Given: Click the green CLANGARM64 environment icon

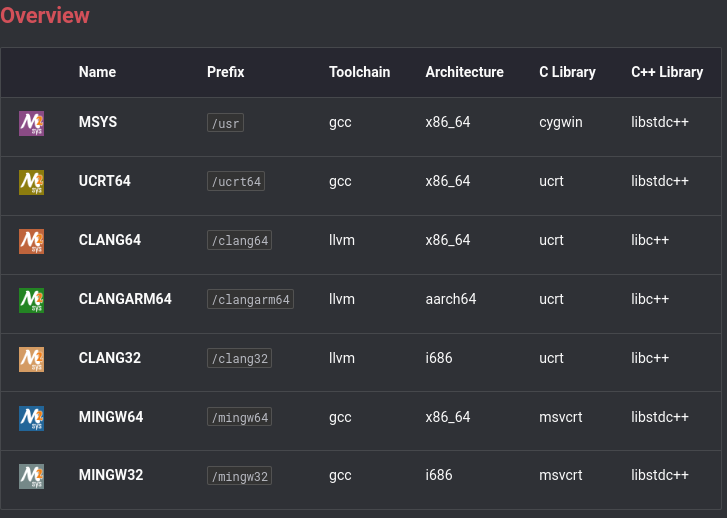Looking at the screenshot, I should tap(31, 299).
